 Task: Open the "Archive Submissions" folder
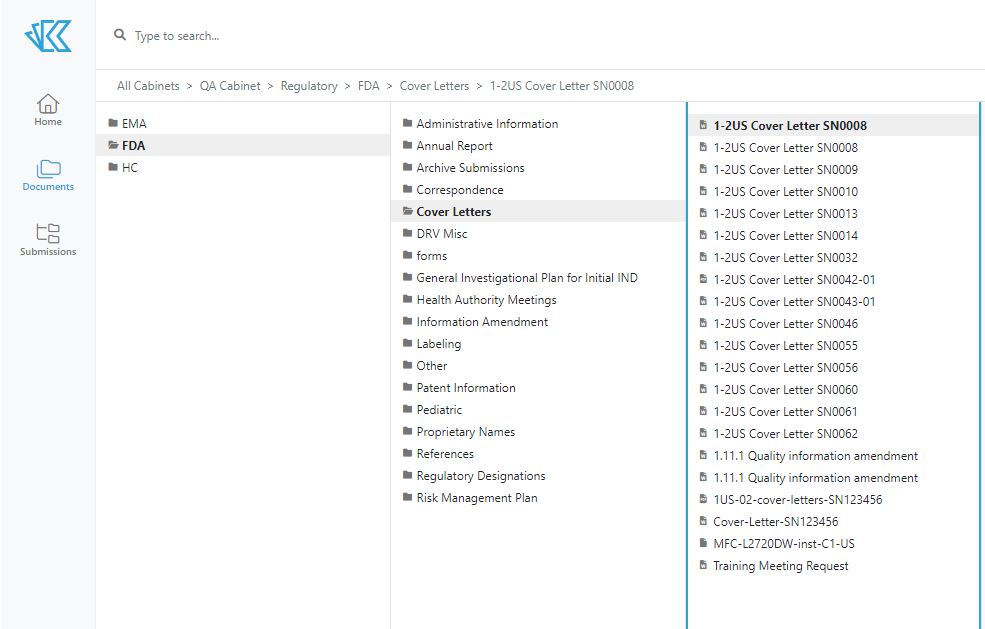[x=470, y=167]
